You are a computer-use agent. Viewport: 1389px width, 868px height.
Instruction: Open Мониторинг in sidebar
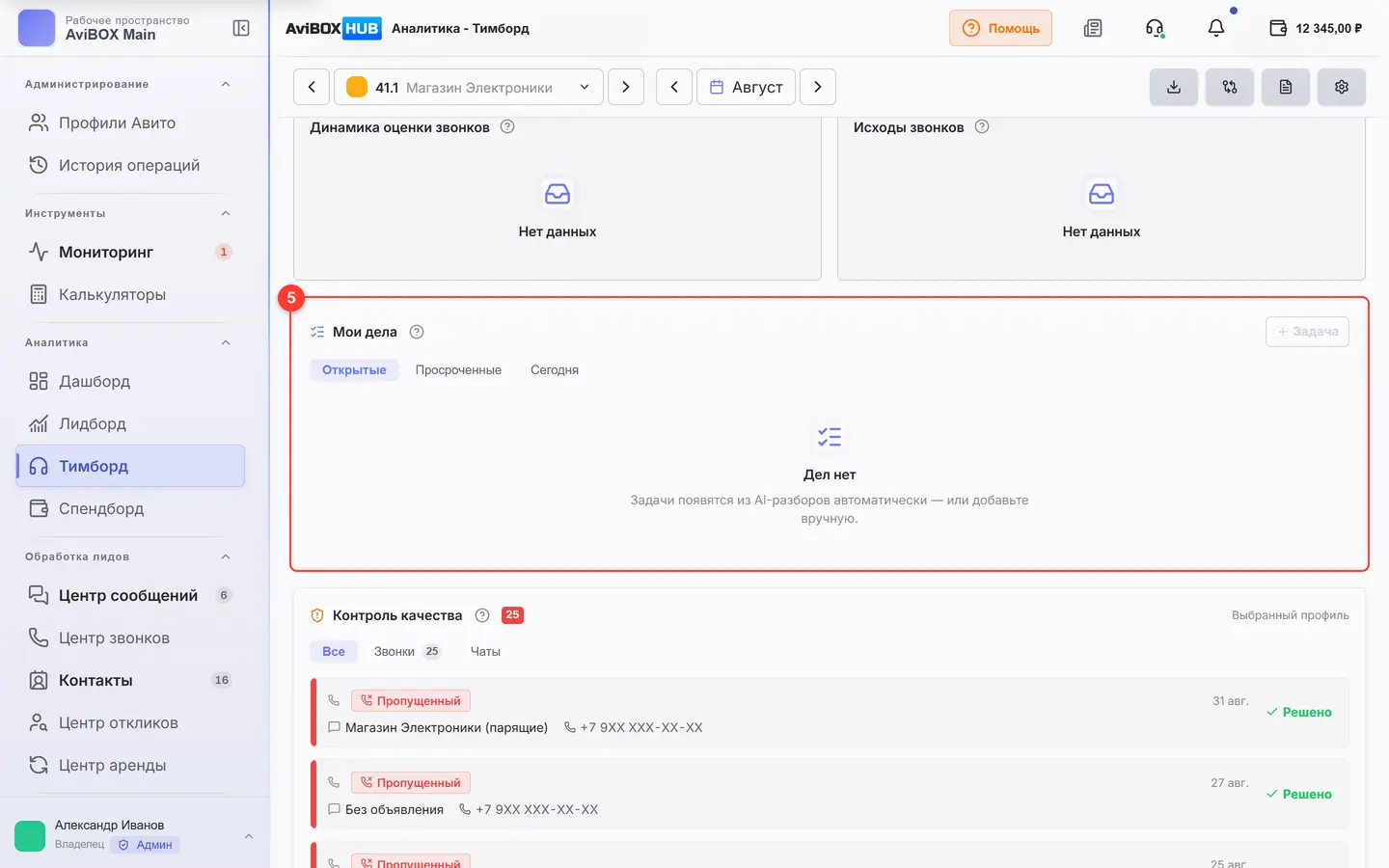click(129, 252)
